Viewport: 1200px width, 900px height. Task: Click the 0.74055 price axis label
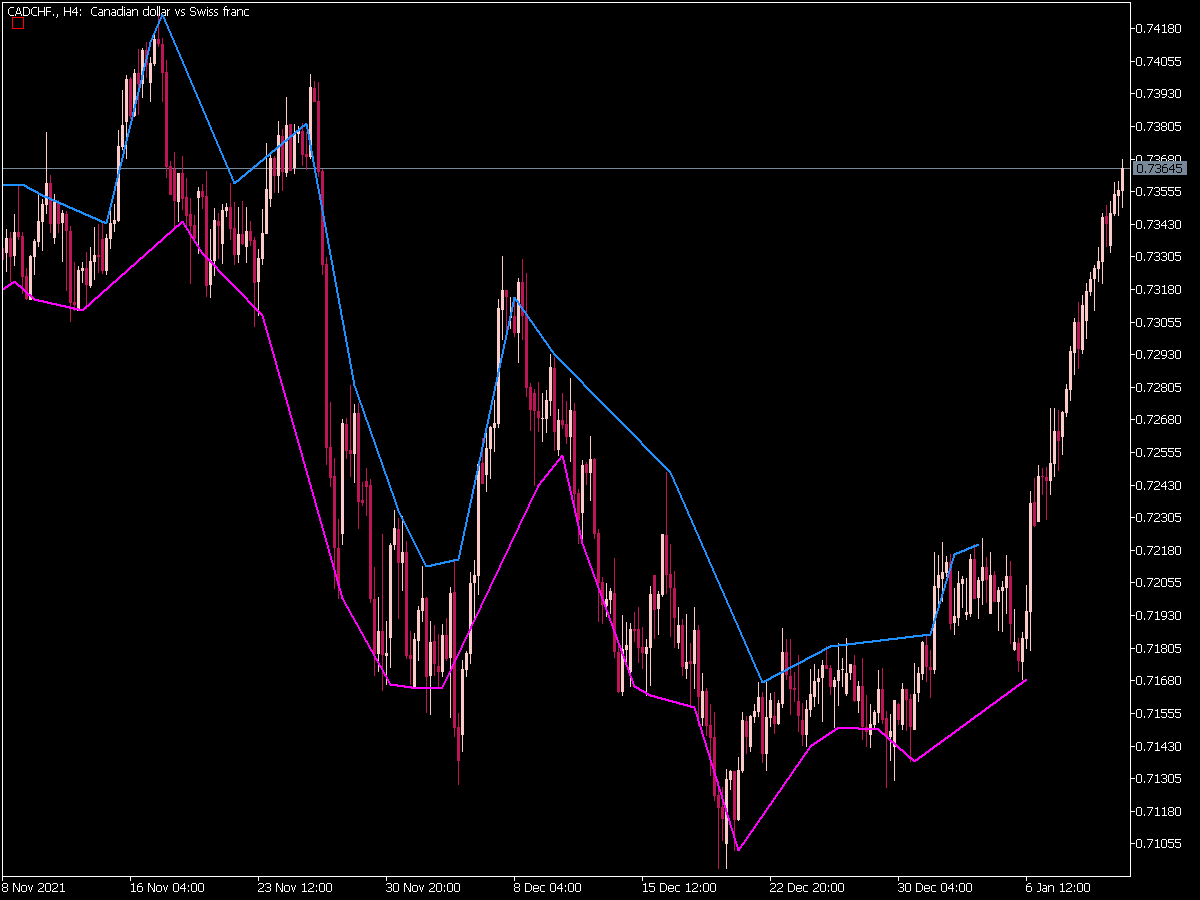pos(1160,62)
